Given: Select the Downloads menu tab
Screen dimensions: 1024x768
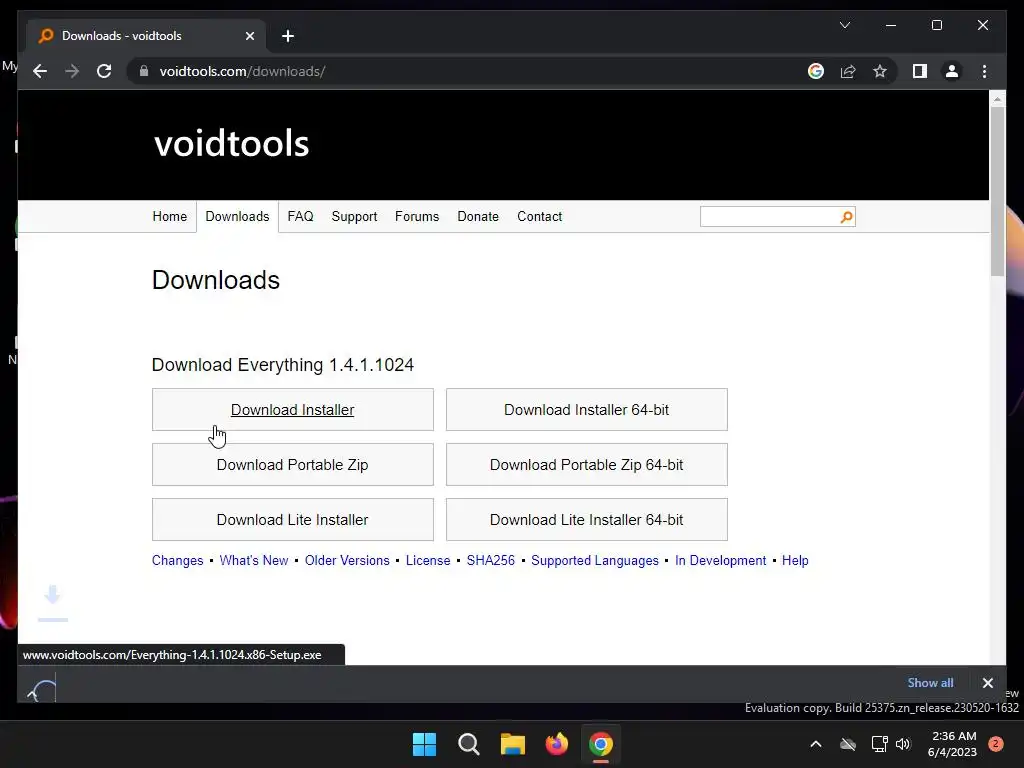Looking at the screenshot, I should 237,216.
